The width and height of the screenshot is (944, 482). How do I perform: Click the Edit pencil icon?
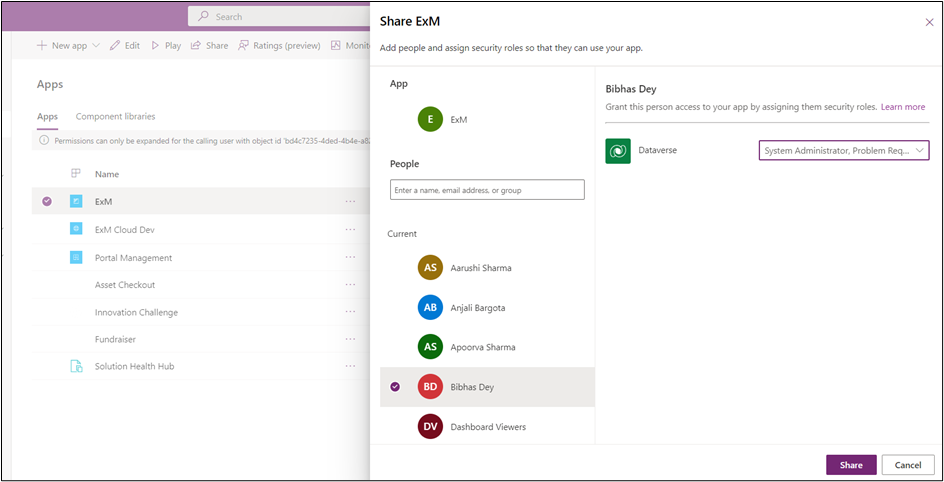(x=114, y=46)
